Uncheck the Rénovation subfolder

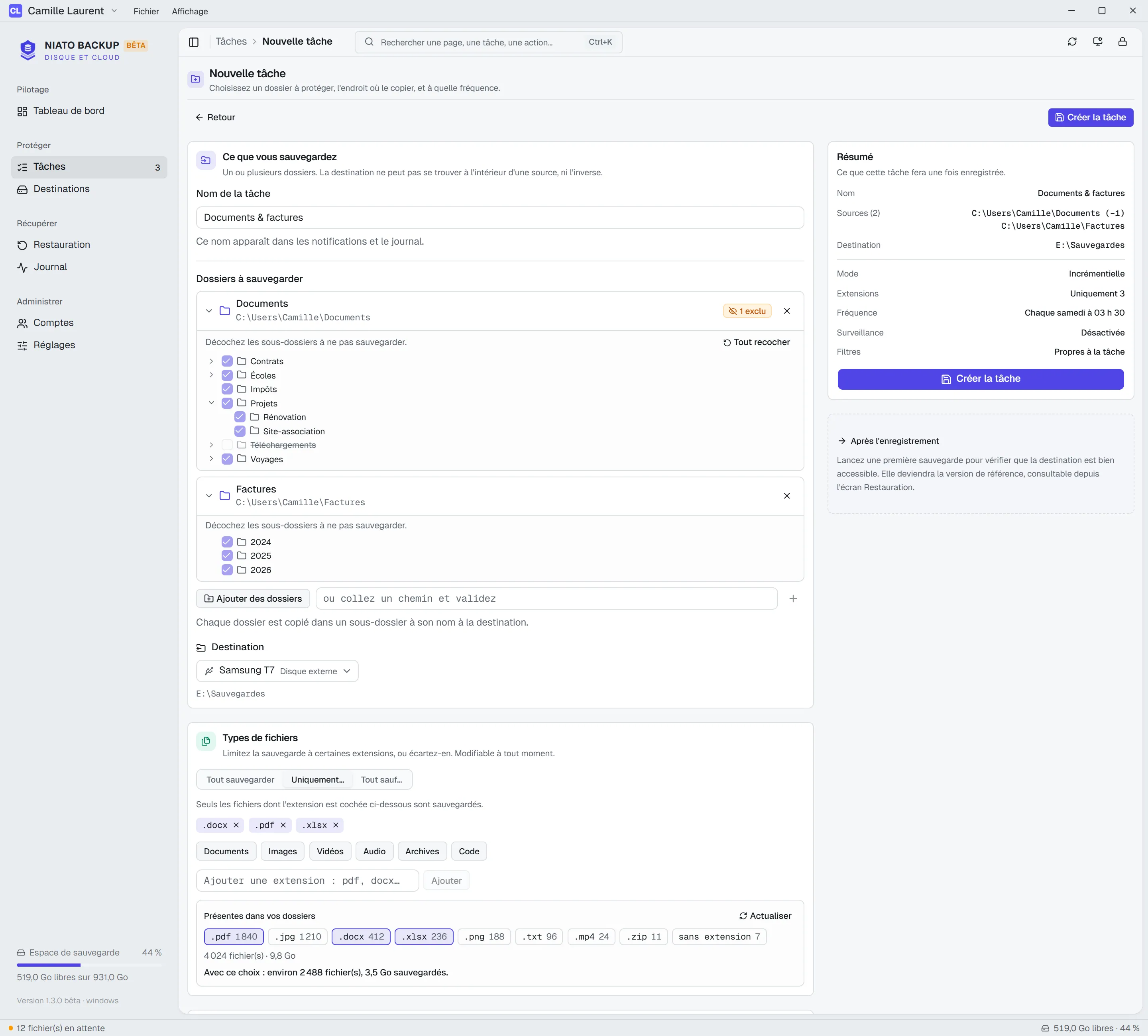point(240,417)
